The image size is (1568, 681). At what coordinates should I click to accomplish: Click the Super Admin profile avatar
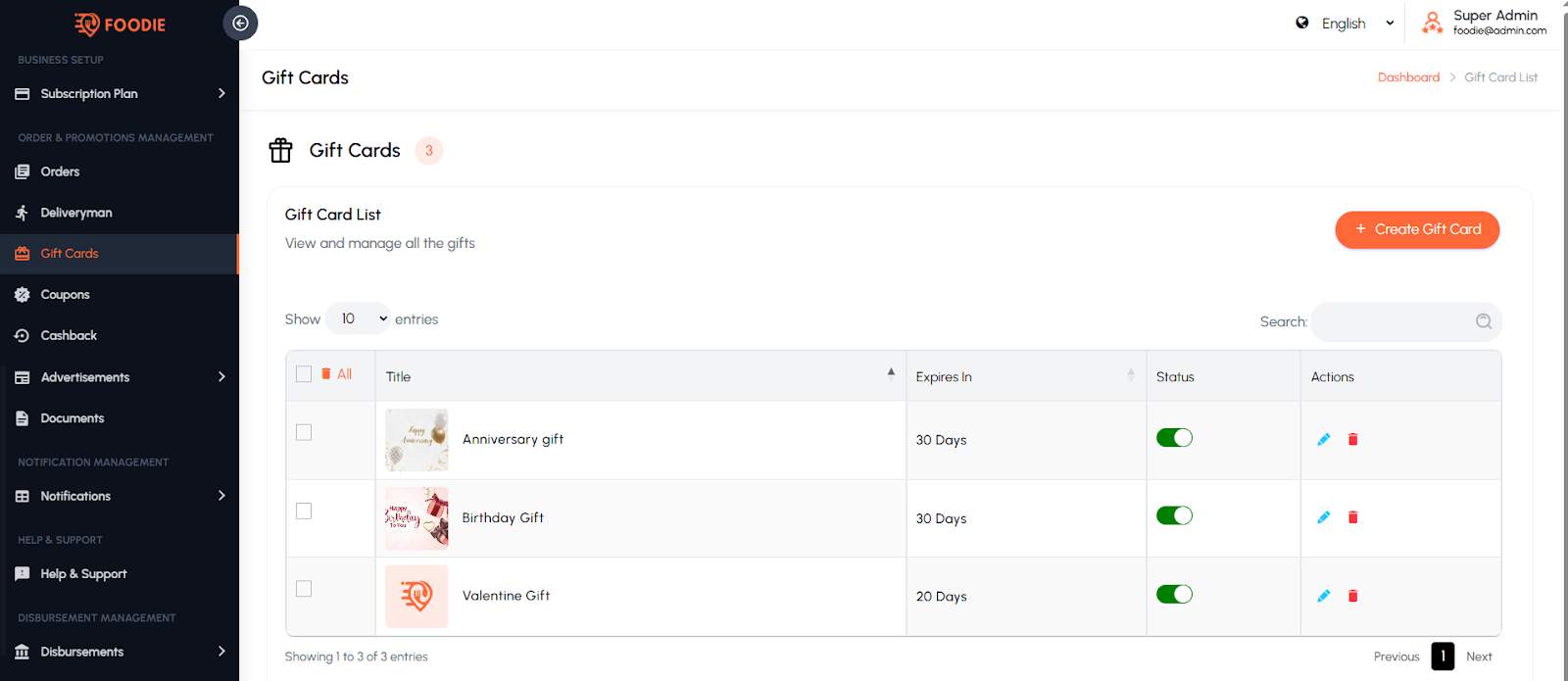click(1432, 23)
